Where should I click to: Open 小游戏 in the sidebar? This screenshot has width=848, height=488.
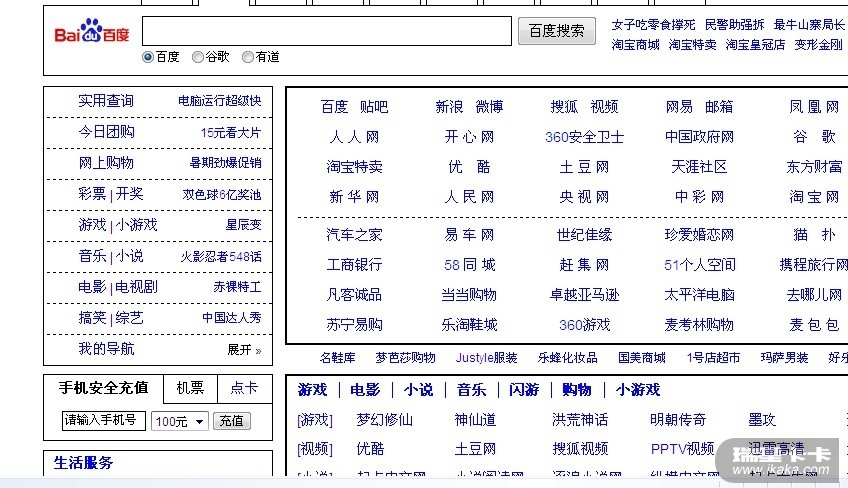[x=136, y=225]
